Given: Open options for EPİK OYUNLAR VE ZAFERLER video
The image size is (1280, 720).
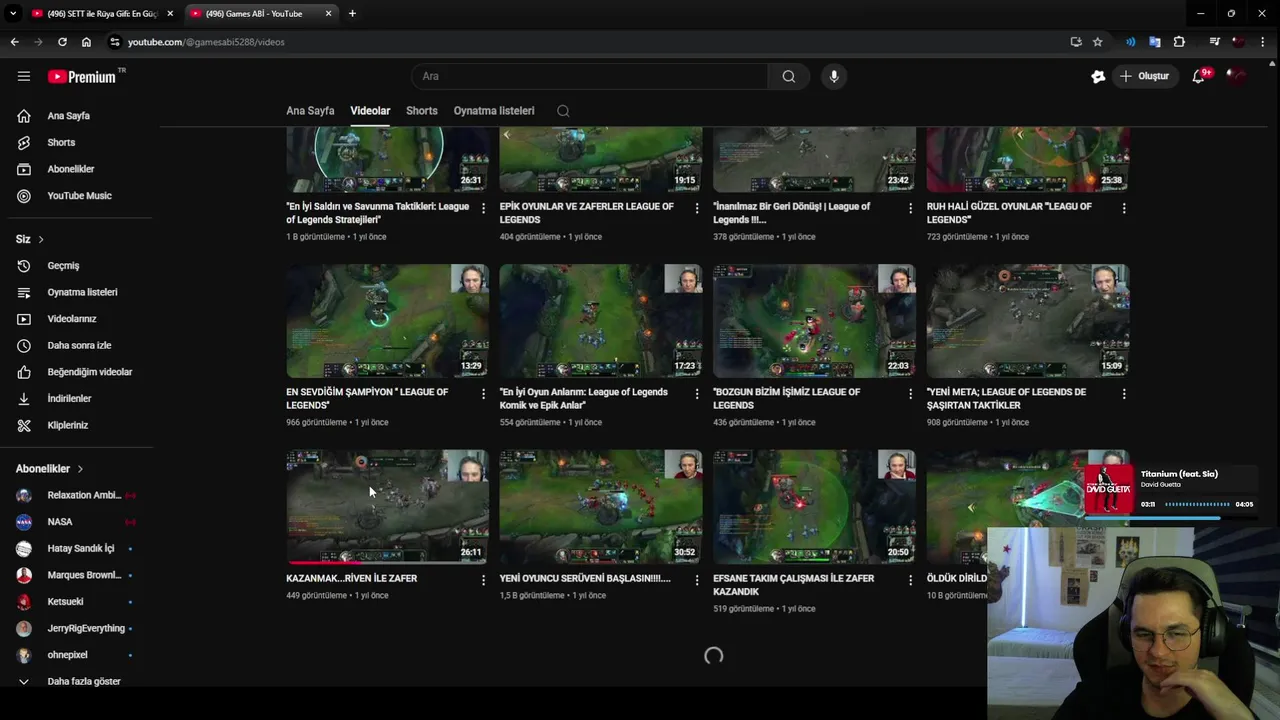Looking at the screenshot, I should pyautogui.click(x=697, y=208).
